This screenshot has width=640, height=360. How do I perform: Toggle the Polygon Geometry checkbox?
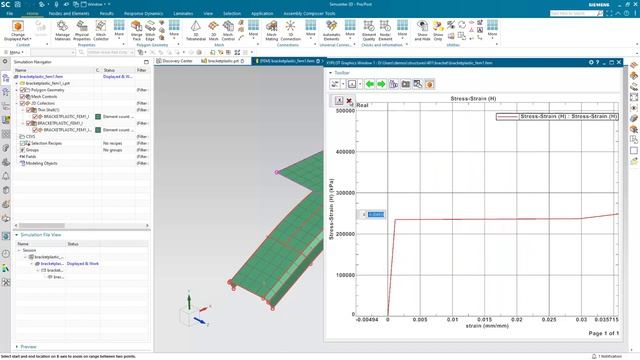click(x=22, y=90)
